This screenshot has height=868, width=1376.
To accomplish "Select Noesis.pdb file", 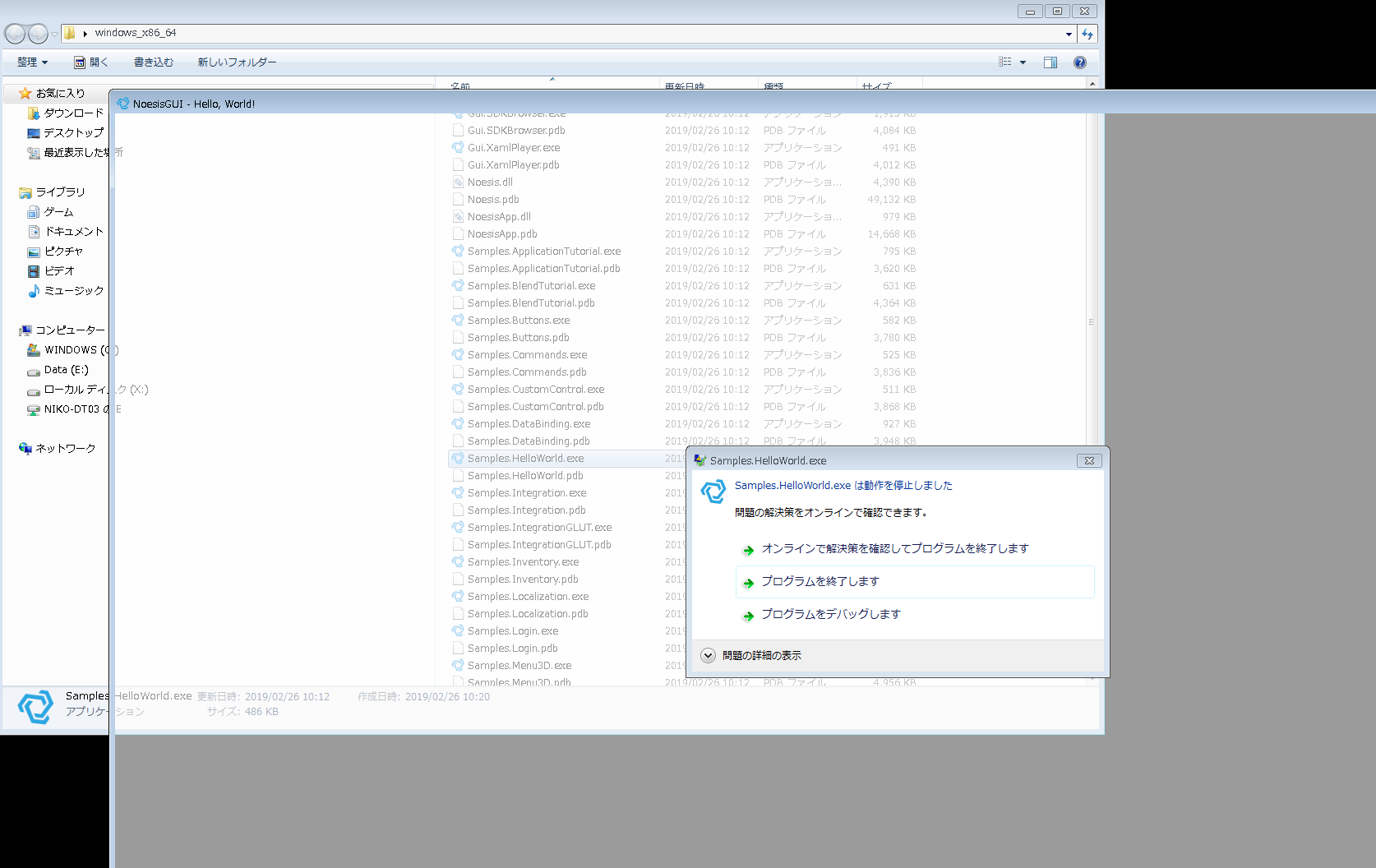I will [493, 200].
